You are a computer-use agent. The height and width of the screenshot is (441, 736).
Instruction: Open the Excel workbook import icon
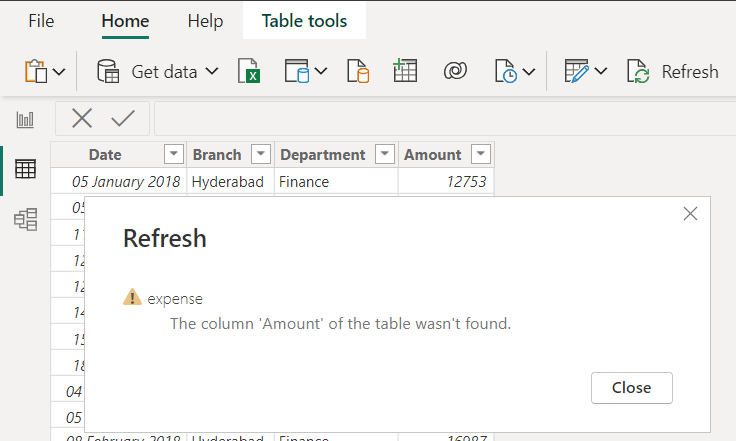[x=249, y=71]
